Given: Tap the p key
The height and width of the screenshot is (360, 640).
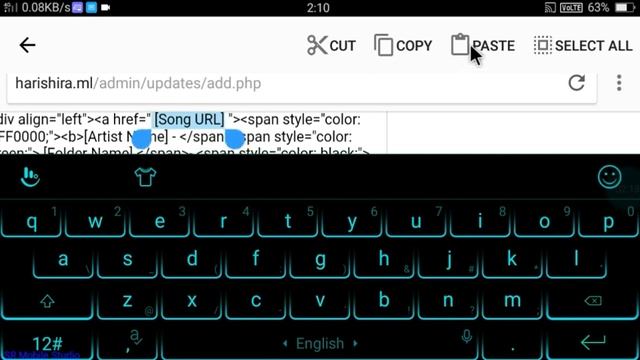Looking at the screenshot, I should pyautogui.click(x=608, y=221).
